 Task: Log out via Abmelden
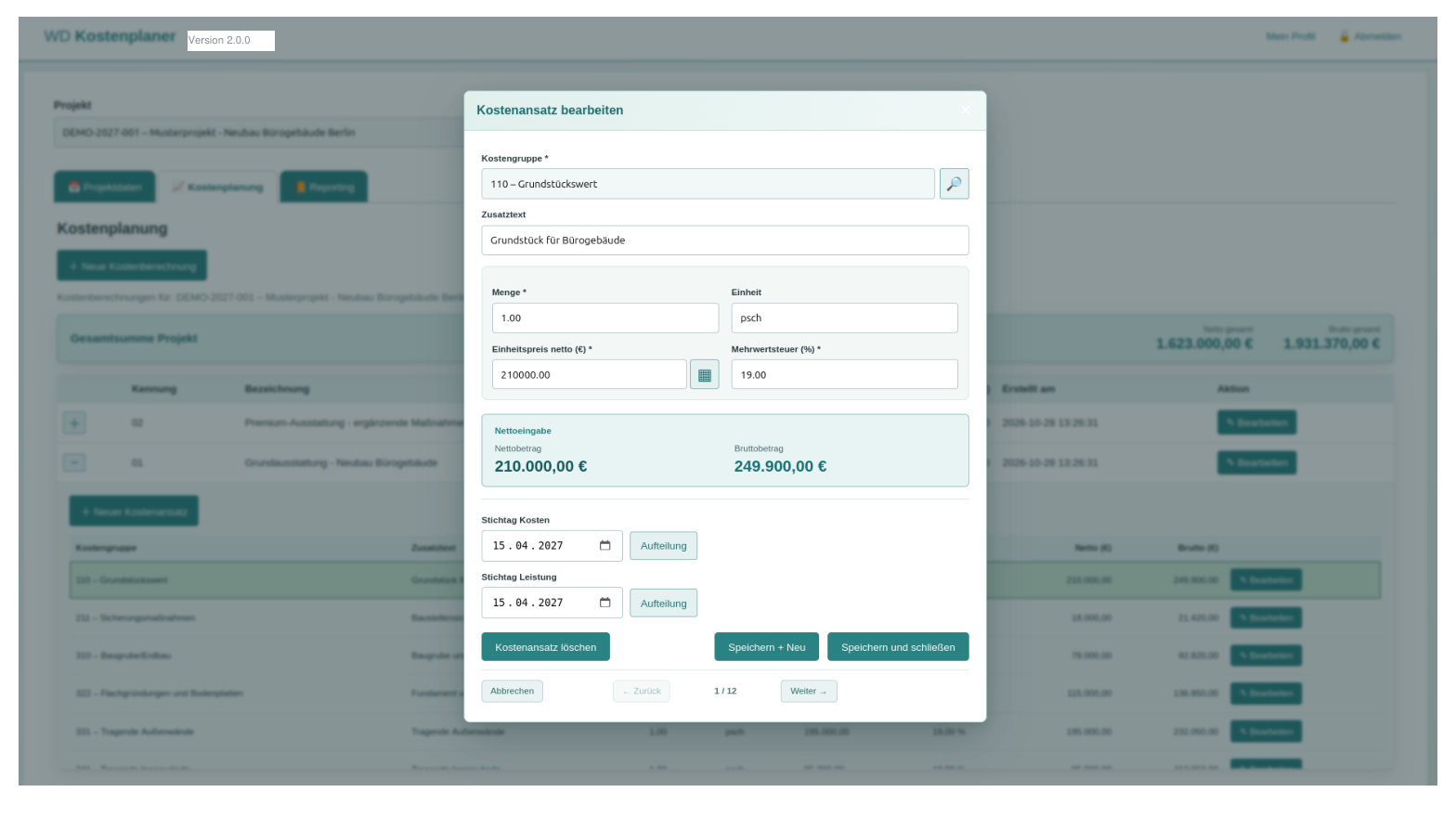(1371, 36)
